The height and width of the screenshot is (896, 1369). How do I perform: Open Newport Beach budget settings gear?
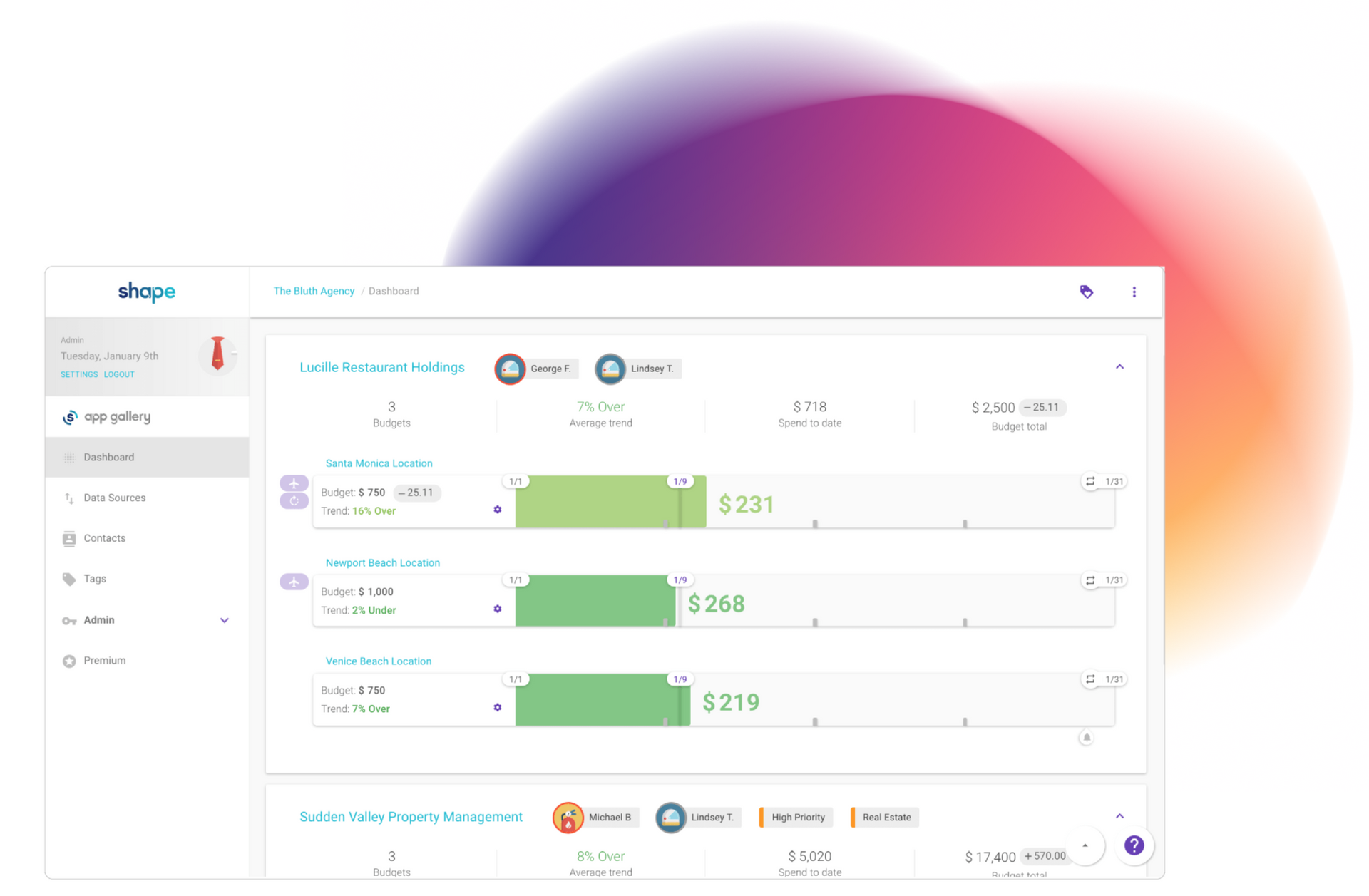click(x=498, y=609)
